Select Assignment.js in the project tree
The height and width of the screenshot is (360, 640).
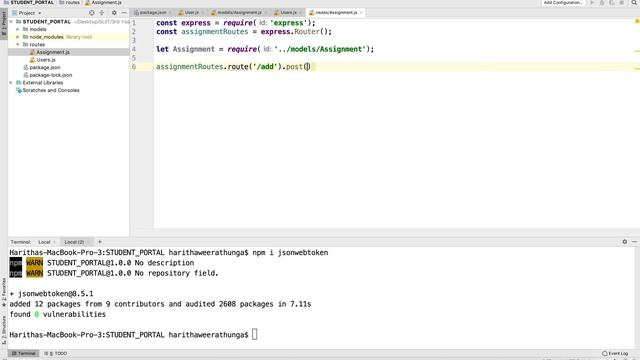click(53, 52)
